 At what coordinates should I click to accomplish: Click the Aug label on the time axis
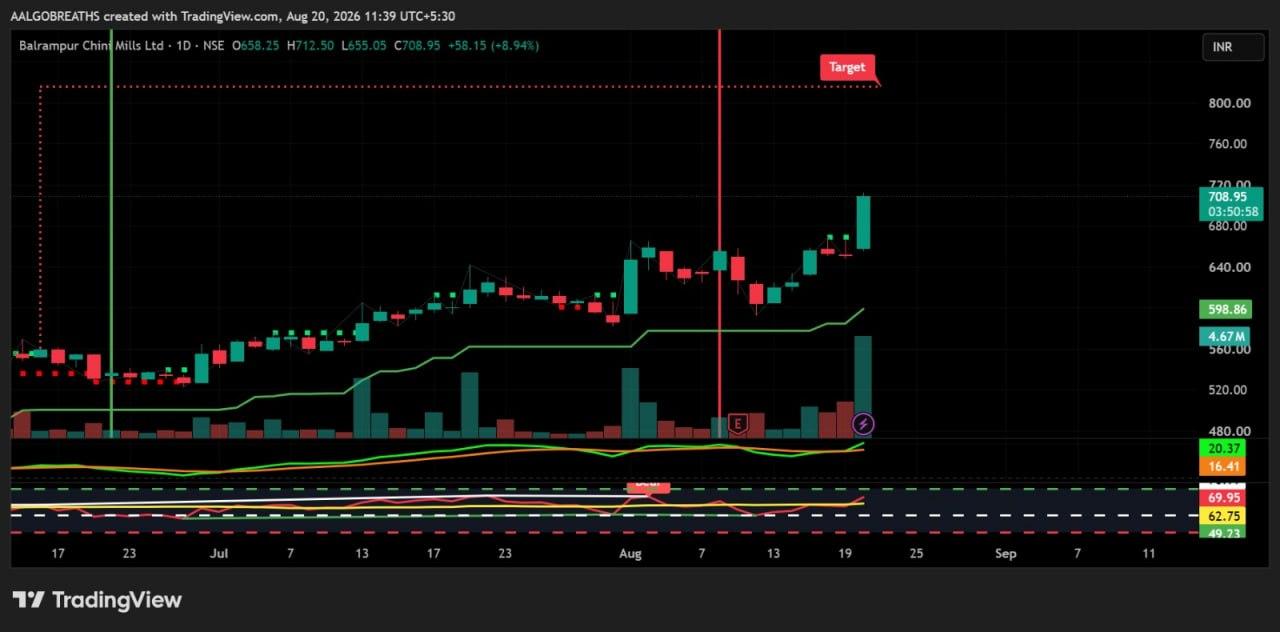tap(629, 553)
